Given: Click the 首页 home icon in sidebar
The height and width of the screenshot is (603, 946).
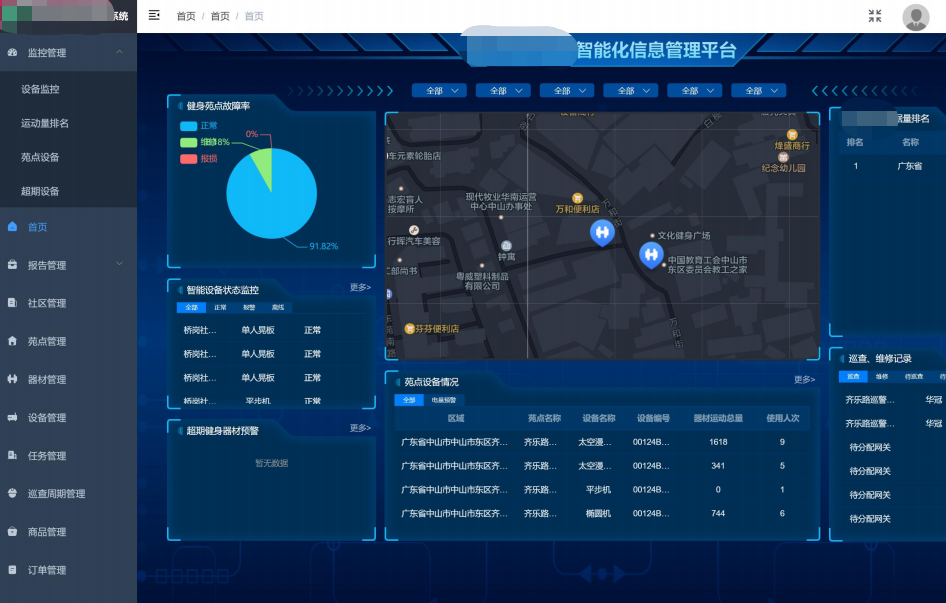Looking at the screenshot, I should tap(12, 226).
